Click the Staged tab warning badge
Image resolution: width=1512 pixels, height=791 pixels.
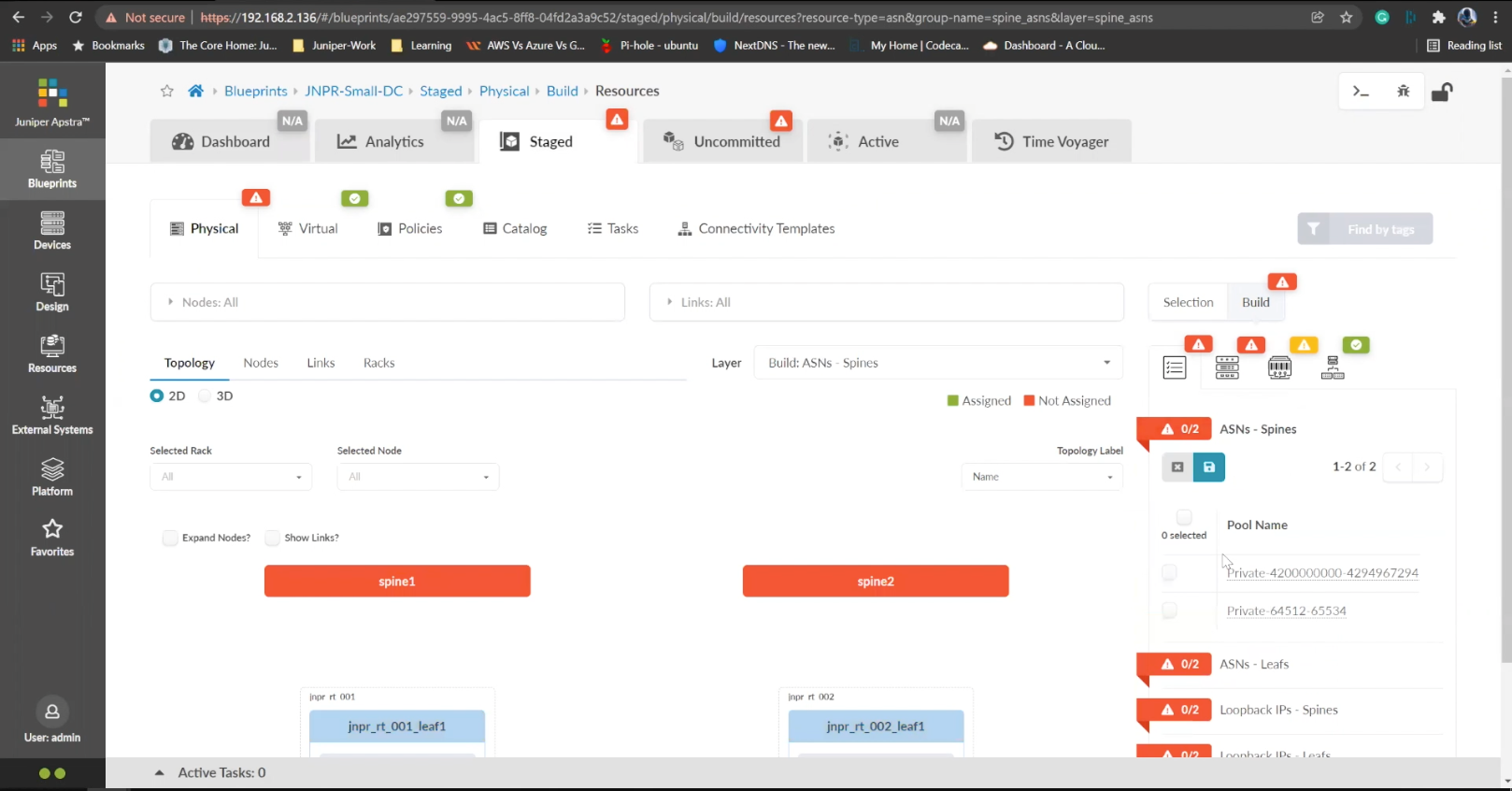(x=617, y=120)
